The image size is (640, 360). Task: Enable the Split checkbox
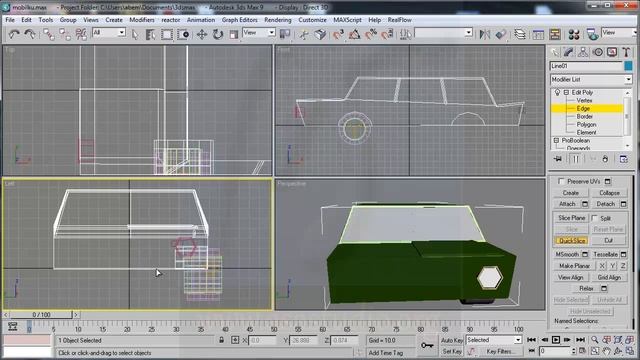pyautogui.click(x=595, y=218)
